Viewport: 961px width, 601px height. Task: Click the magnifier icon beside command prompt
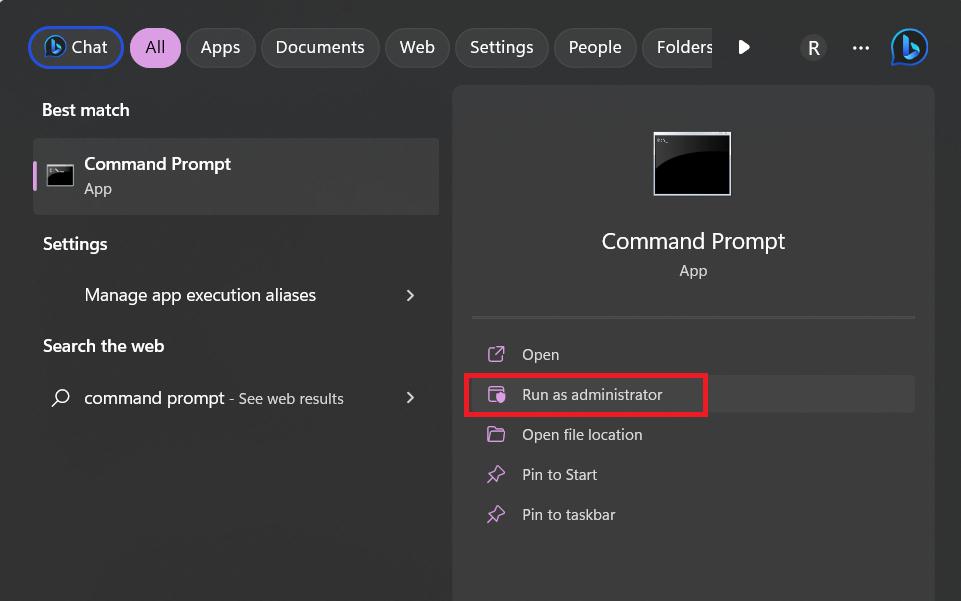coord(61,398)
